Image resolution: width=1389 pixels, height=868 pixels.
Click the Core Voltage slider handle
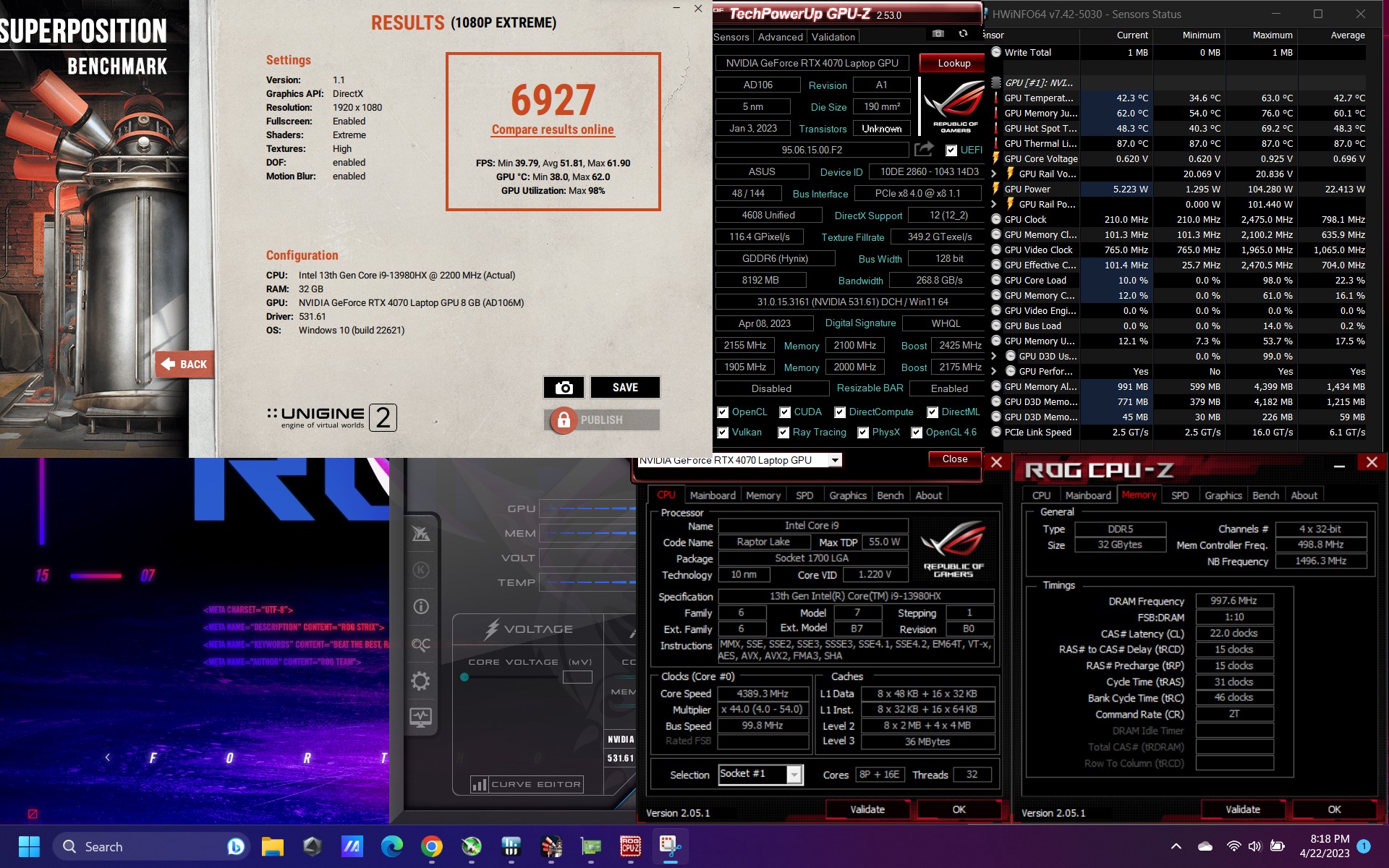(x=464, y=677)
